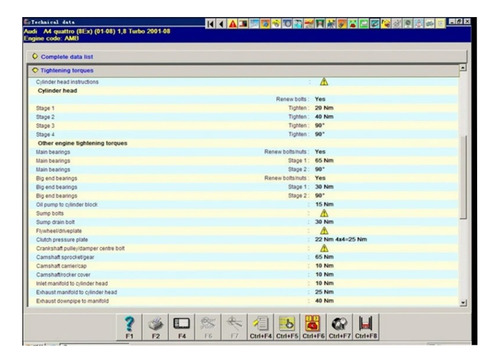Screen dimensions: 500x363
Task: Select the 'Flywheel/driveplate' row label
Action: (59, 231)
